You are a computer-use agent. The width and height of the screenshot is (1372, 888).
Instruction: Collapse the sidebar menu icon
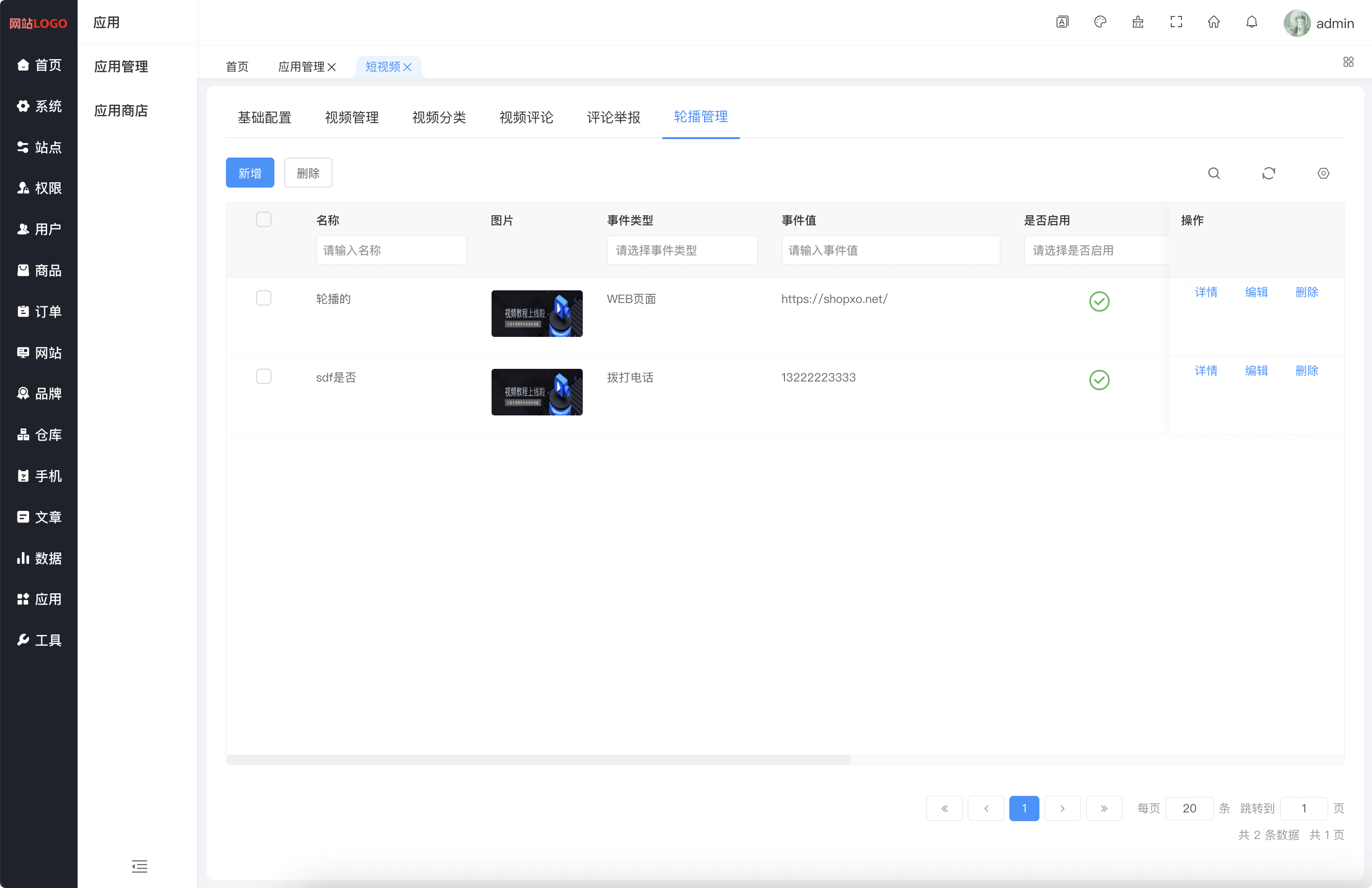click(140, 866)
